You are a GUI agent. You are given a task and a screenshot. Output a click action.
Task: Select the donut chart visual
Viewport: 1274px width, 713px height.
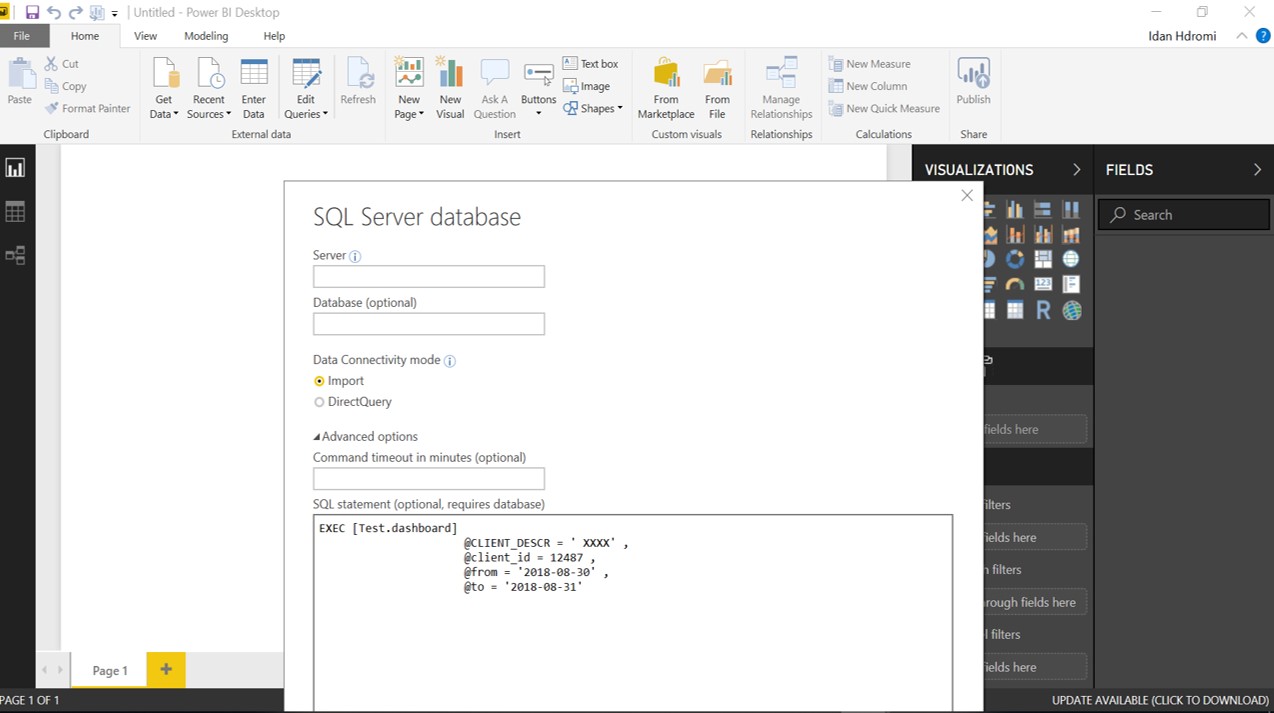(1015, 259)
